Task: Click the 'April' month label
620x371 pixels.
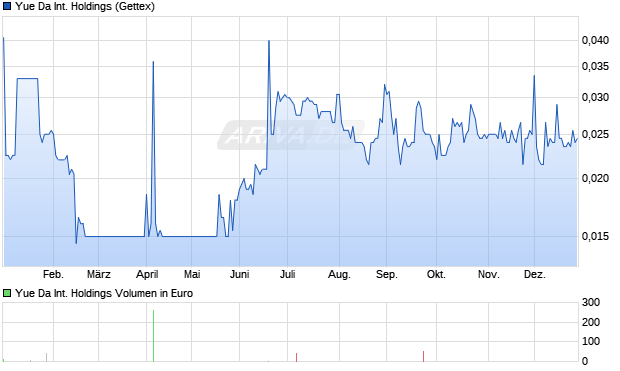Action: coord(147,274)
